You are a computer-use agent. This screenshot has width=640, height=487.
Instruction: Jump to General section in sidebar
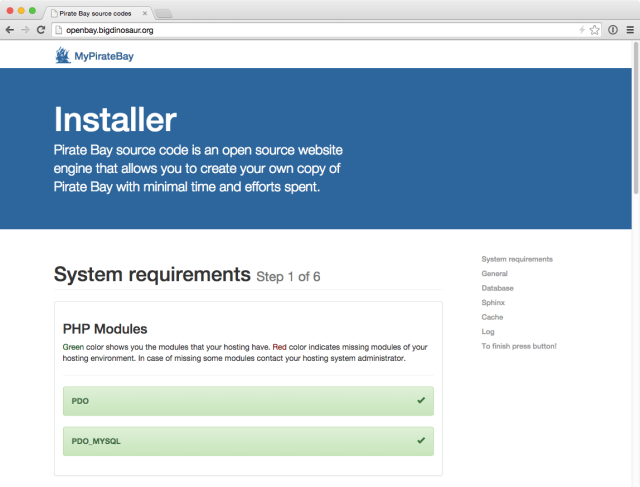pos(494,273)
